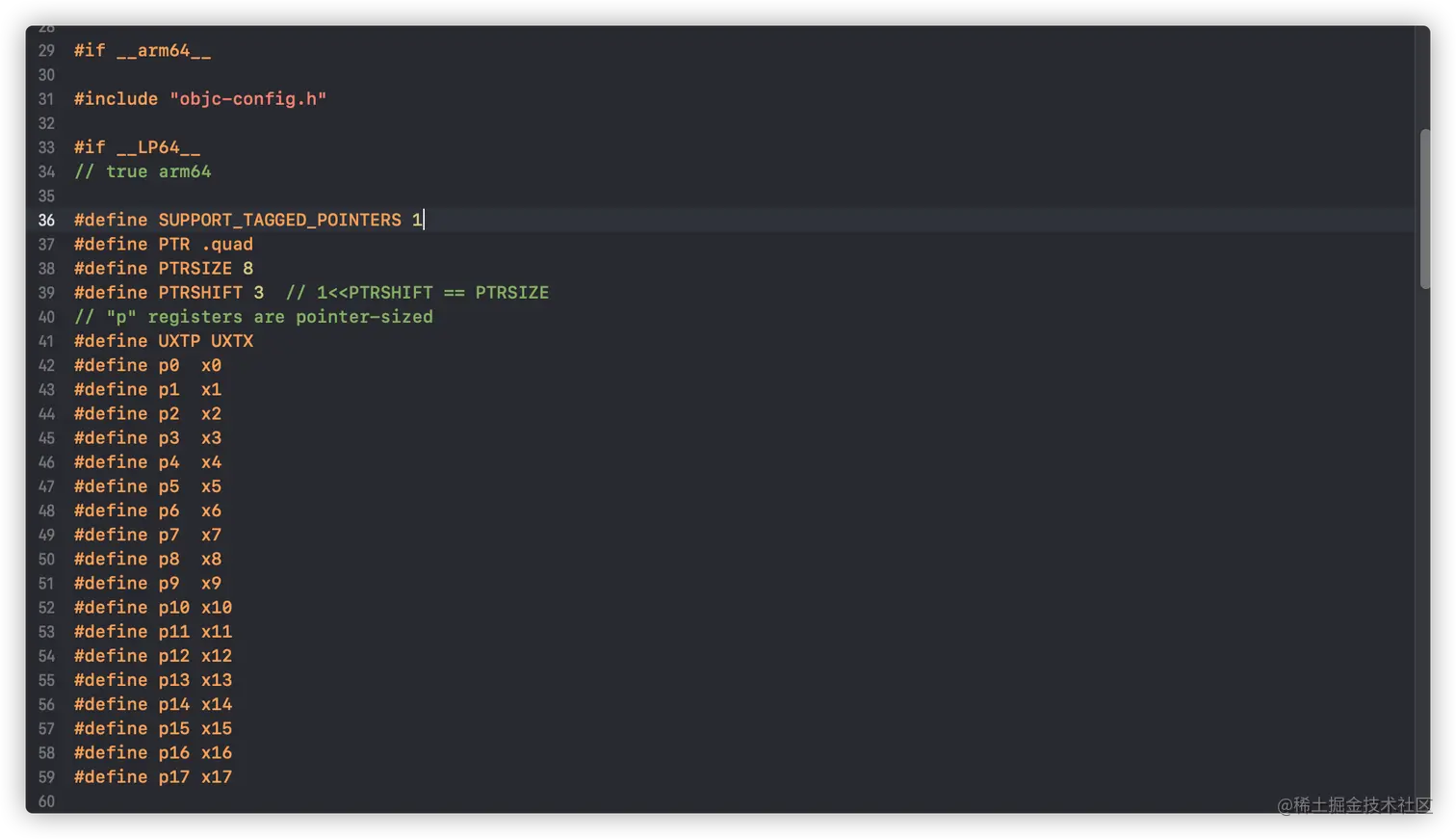Click the x17 register on the last define

pyautogui.click(x=217, y=777)
